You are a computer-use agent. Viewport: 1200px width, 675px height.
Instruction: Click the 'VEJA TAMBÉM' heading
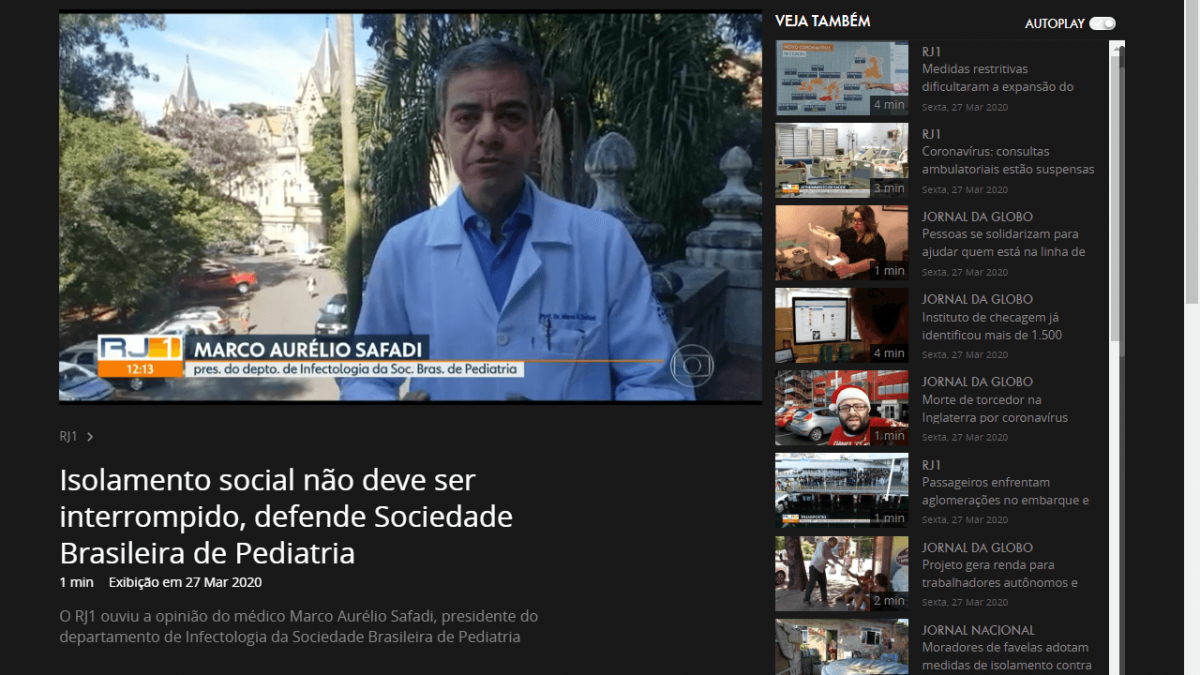[x=823, y=21]
